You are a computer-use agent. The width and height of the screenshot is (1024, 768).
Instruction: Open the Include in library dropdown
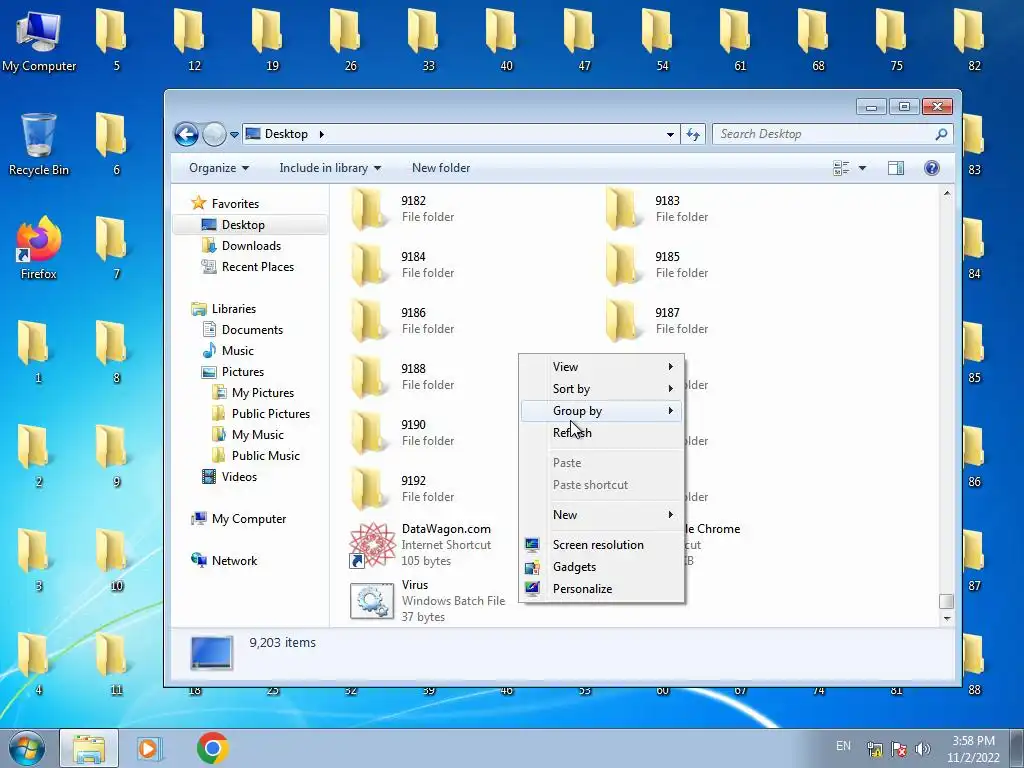(x=330, y=168)
